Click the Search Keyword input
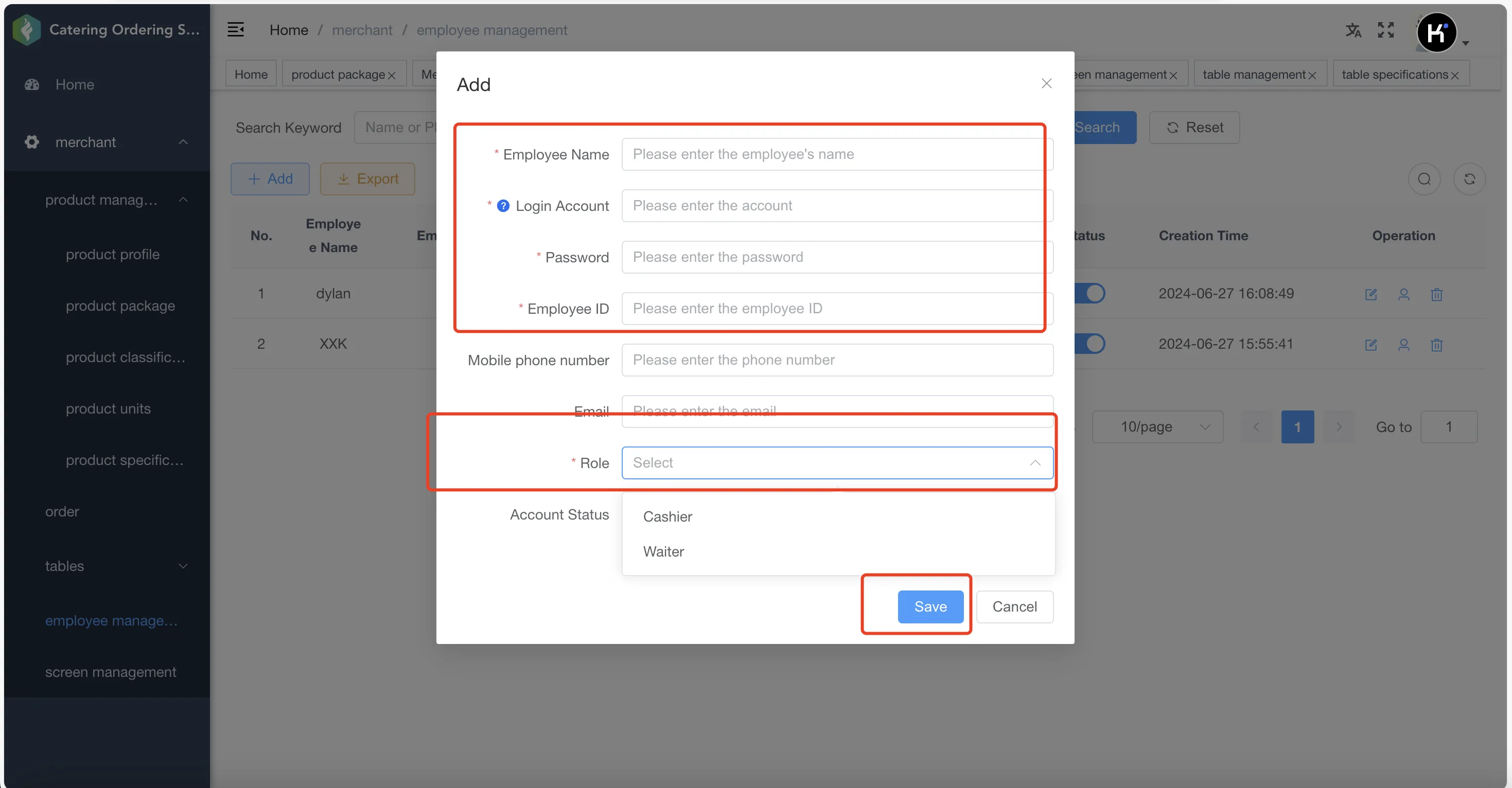The image size is (1512, 788). [396, 128]
